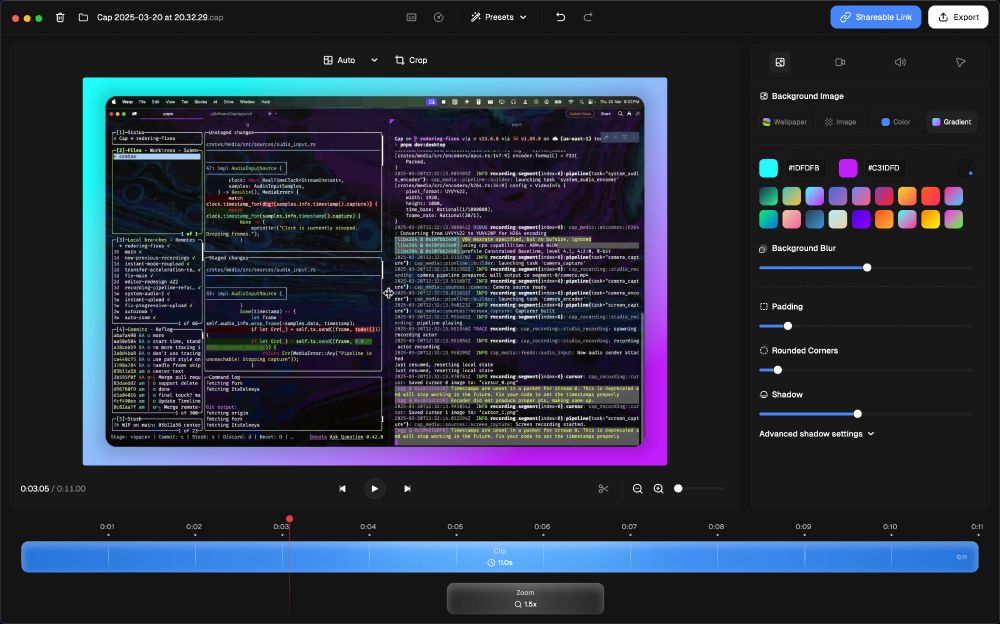Redo the last undone edit

[x=588, y=17]
